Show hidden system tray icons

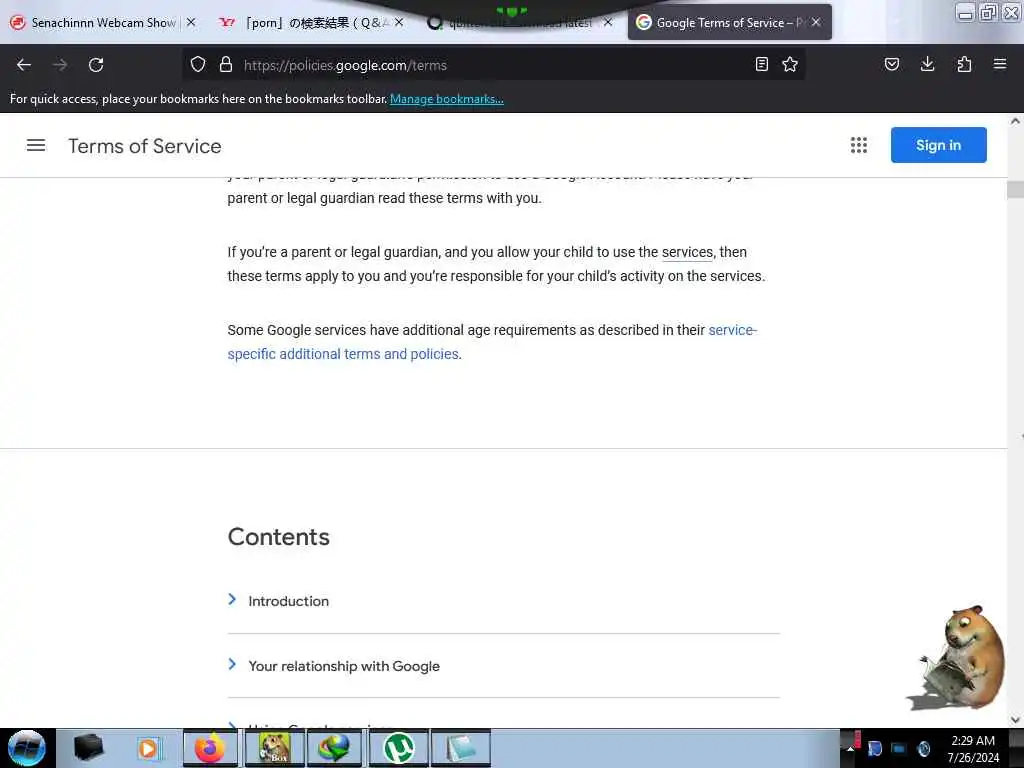click(x=851, y=748)
